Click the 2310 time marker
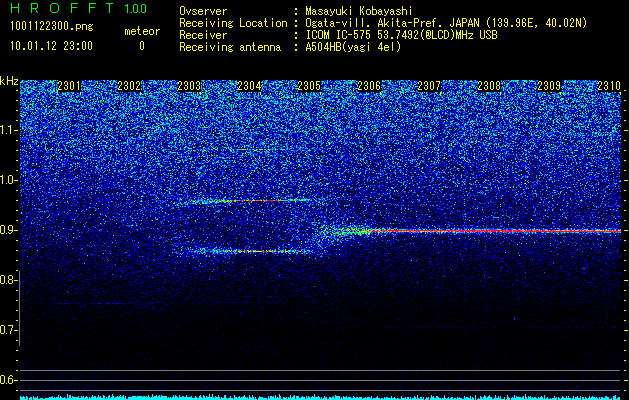The image size is (629, 400). click(609, 86)
